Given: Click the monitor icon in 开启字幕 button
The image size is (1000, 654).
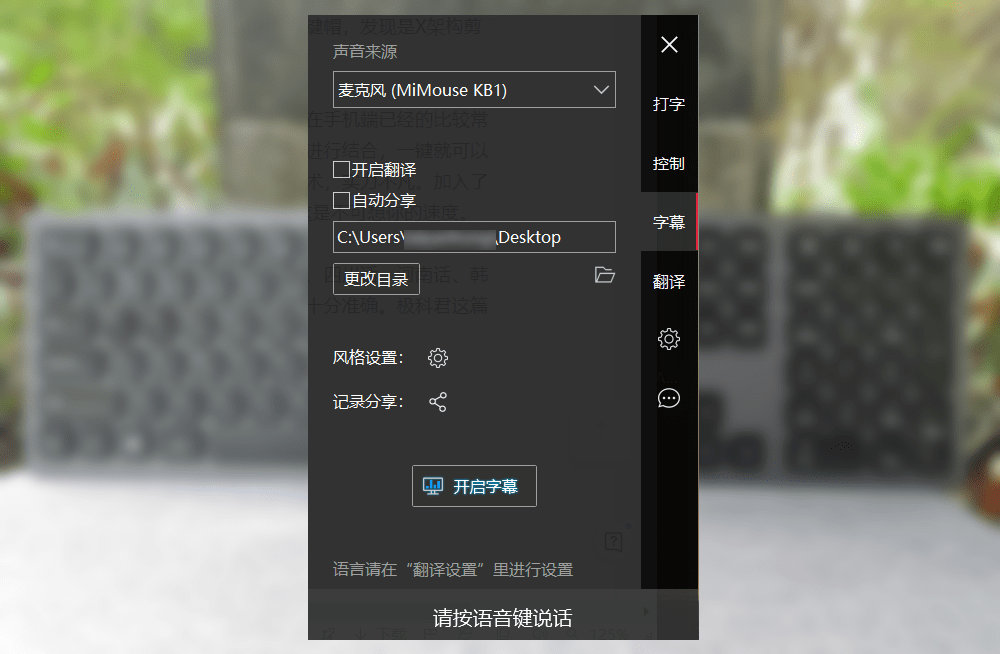Looking at the screenshot, I should 433,486.
